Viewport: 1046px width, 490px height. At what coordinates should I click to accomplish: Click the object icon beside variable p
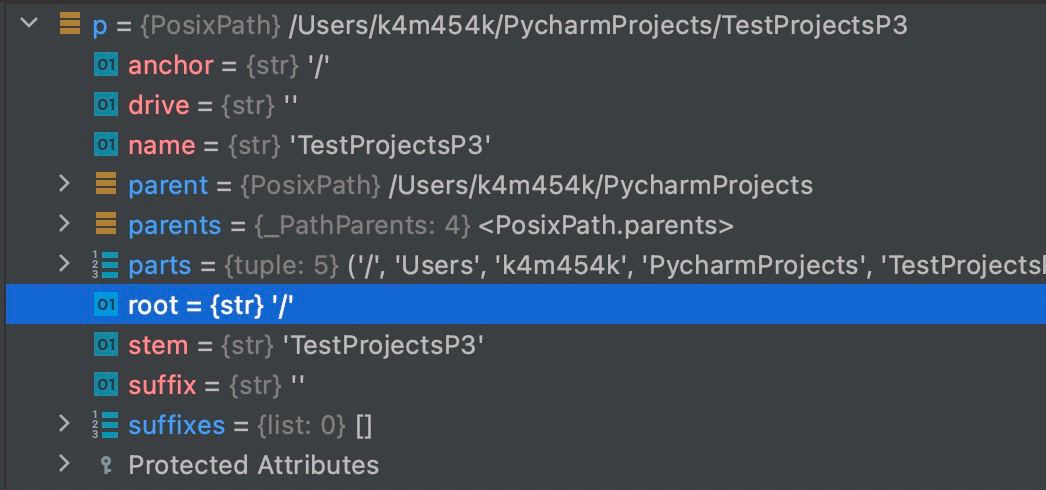70,25
